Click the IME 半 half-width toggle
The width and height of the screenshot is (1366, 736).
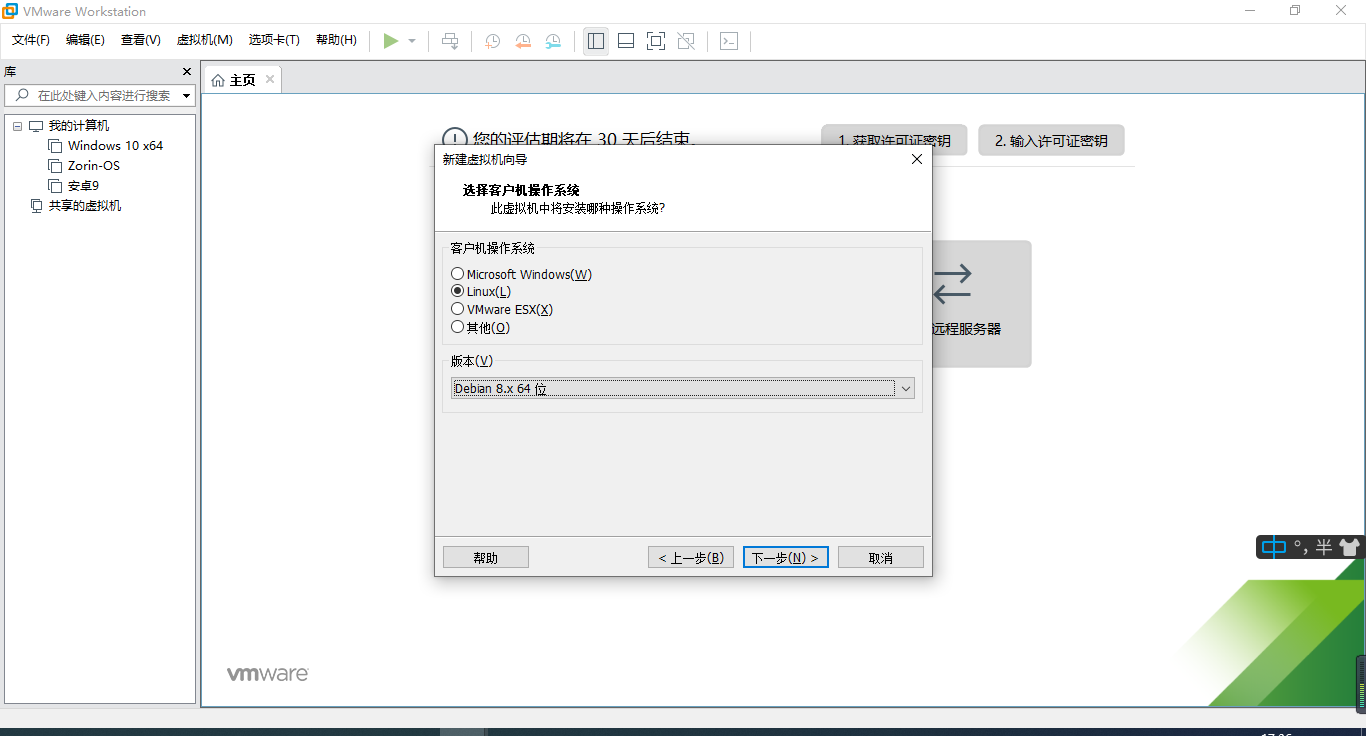(x=1324, y=547)
